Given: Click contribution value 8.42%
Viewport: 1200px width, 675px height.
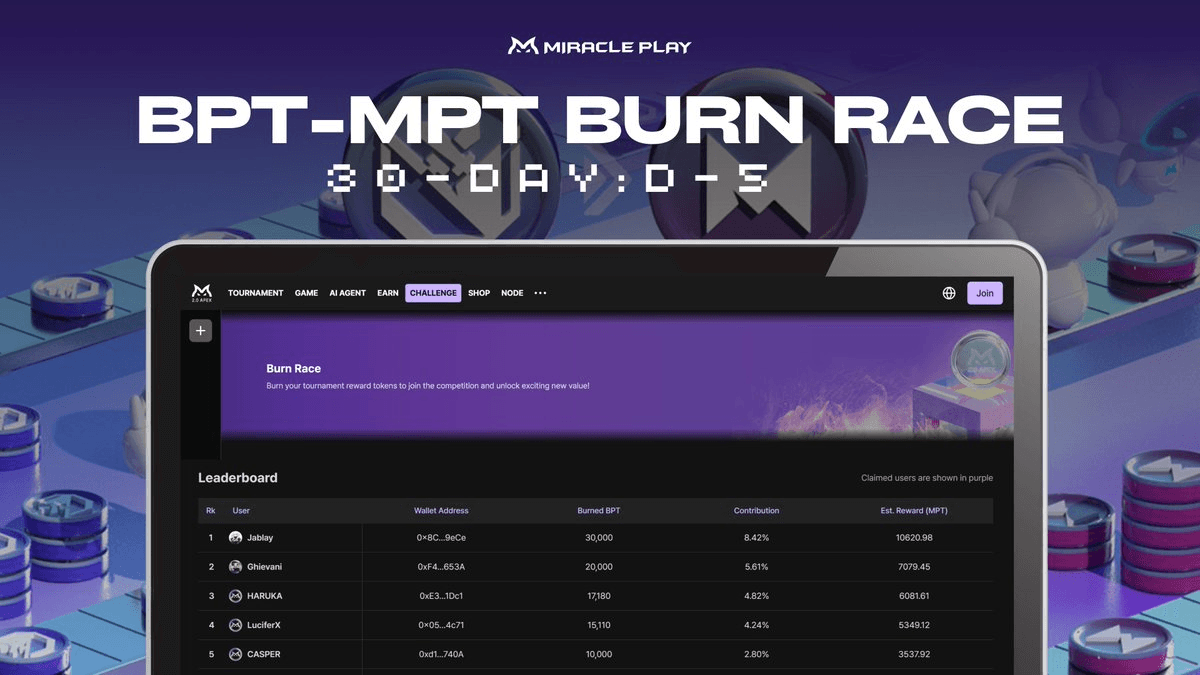Looking at the screenshot, I should tap(756, 538).
